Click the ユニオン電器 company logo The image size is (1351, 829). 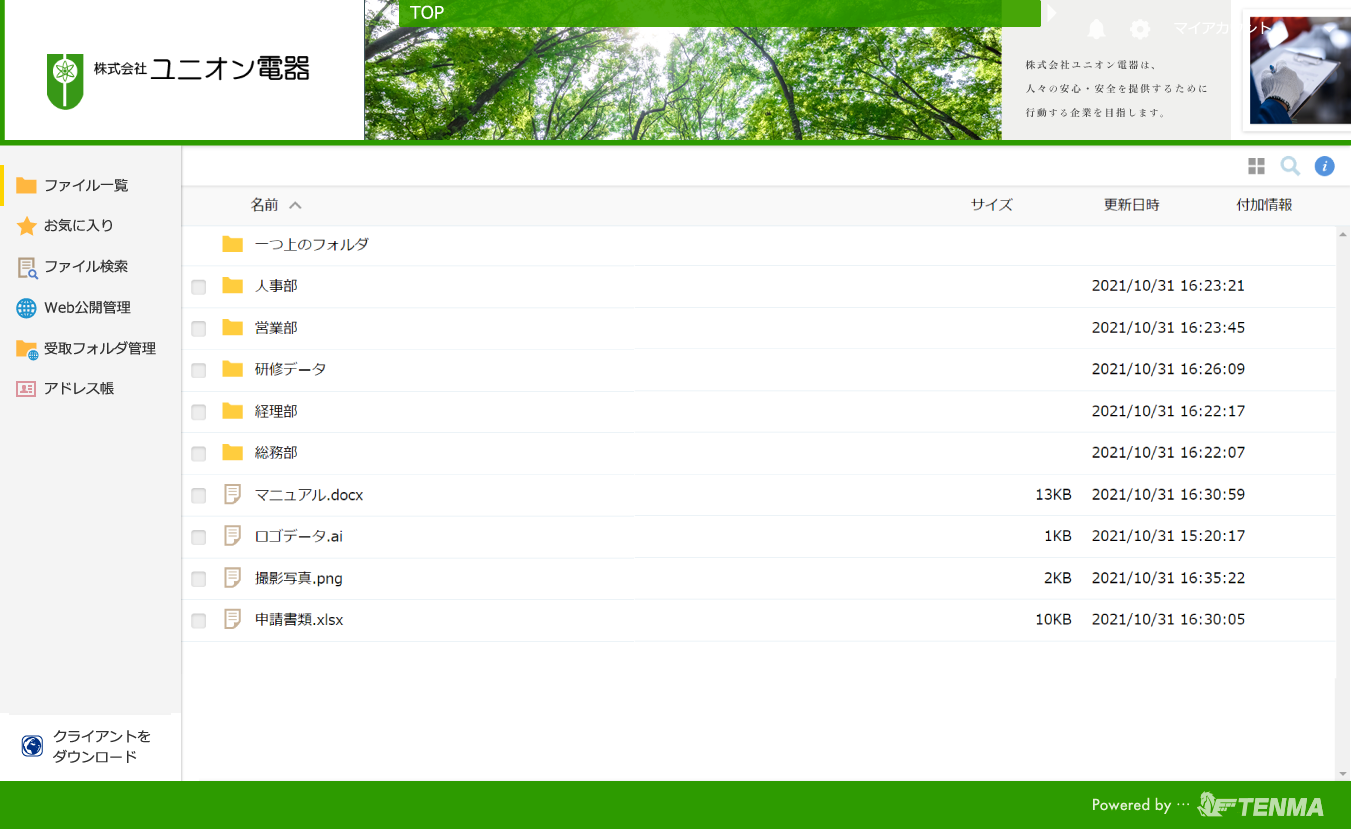pyautogui.click(x=179, y=70)
